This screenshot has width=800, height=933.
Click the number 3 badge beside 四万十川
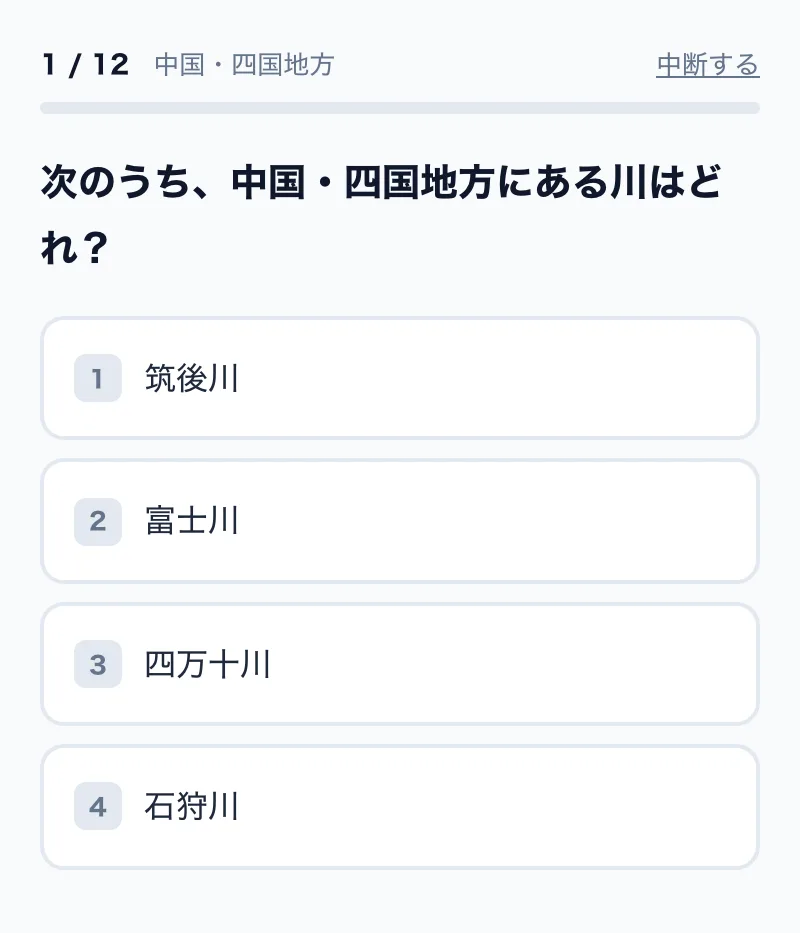click(98, 664)
